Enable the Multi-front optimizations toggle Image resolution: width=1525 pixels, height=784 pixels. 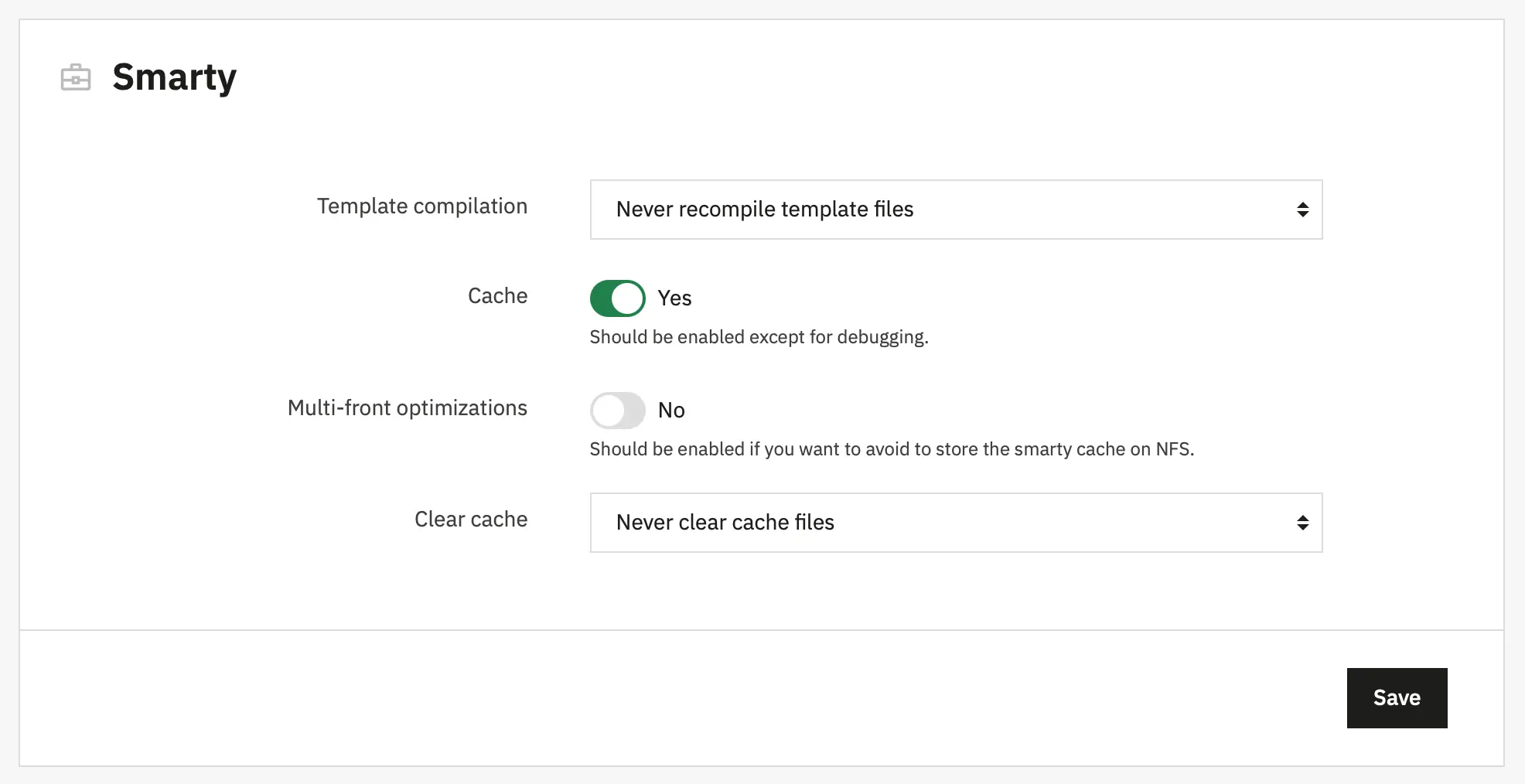pos(617,411)
